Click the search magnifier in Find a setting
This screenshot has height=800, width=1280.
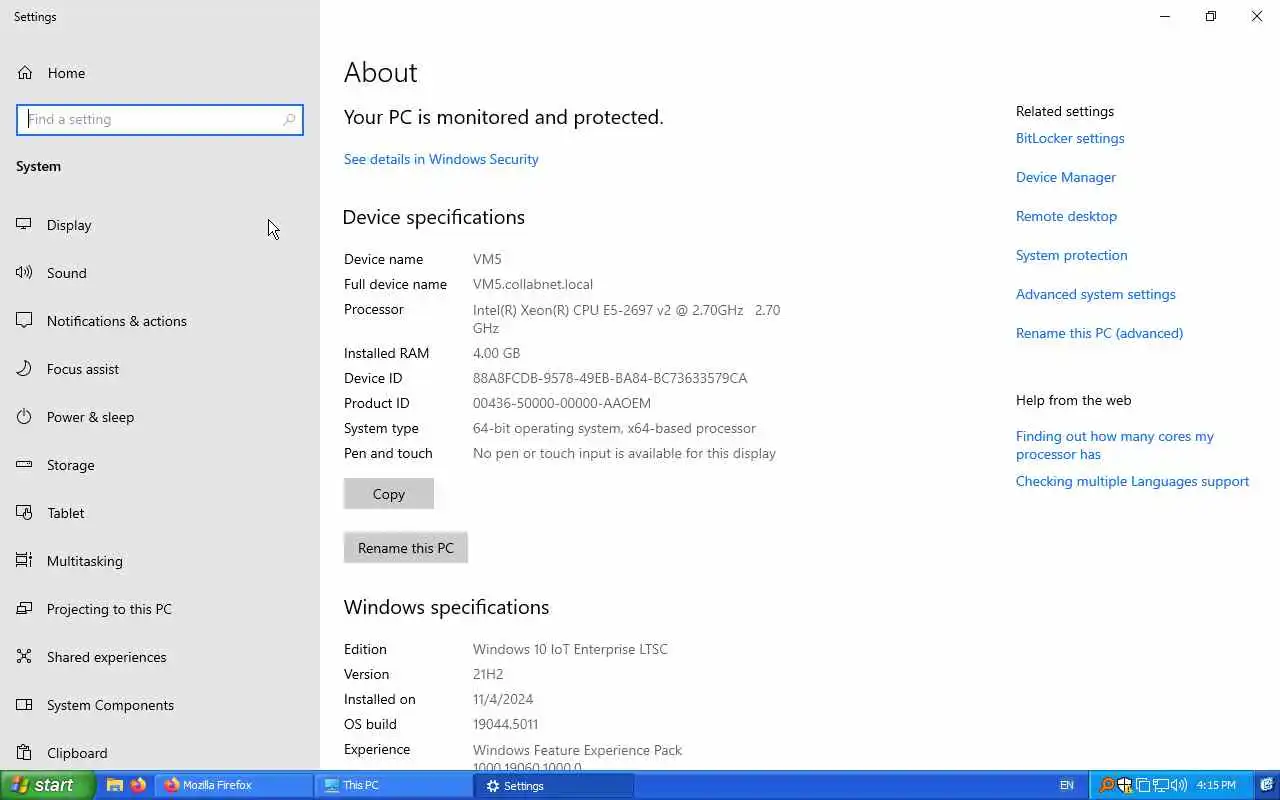tap(289, 119)
